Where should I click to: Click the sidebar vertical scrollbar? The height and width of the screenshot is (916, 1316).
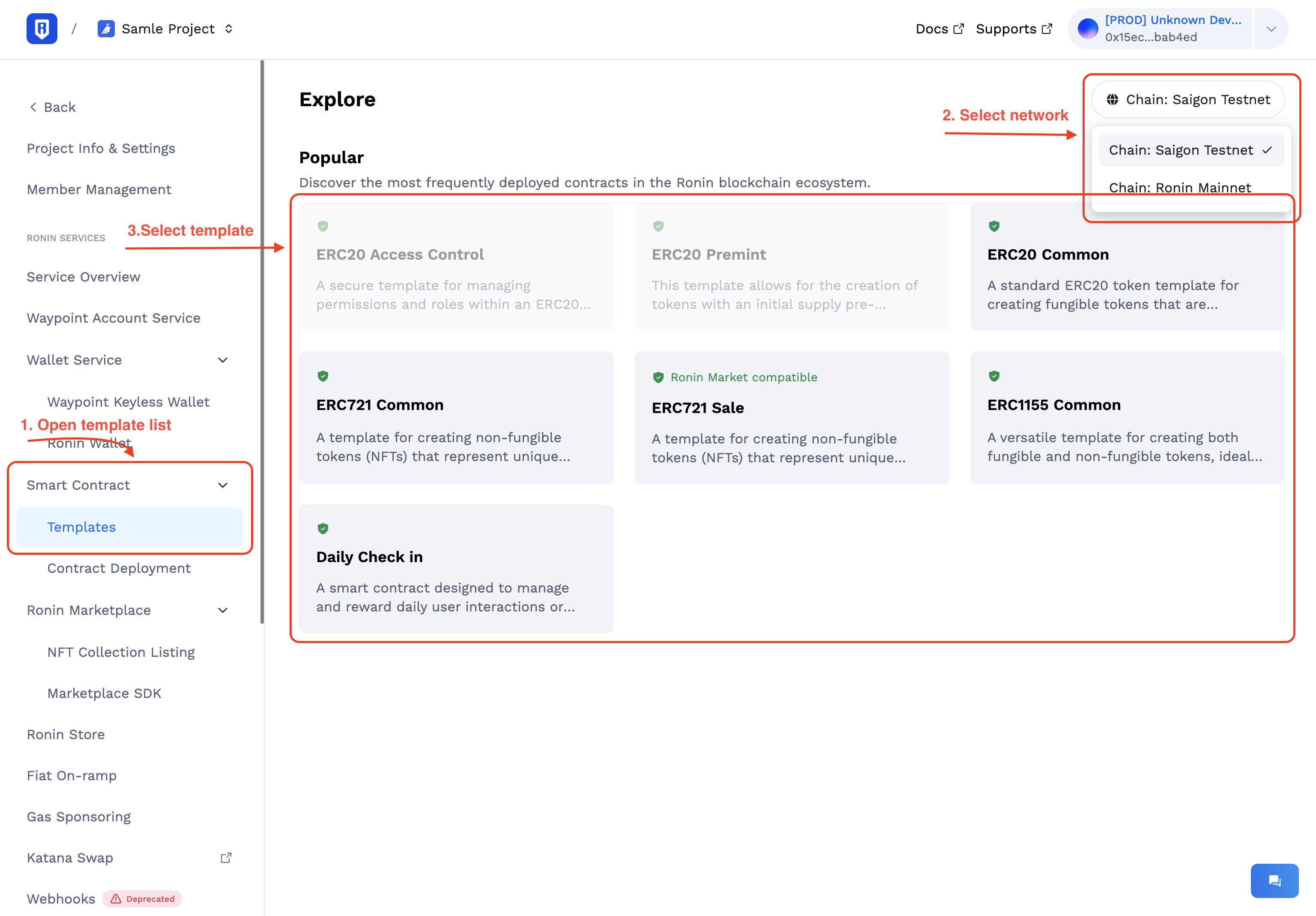click(262, 341)
